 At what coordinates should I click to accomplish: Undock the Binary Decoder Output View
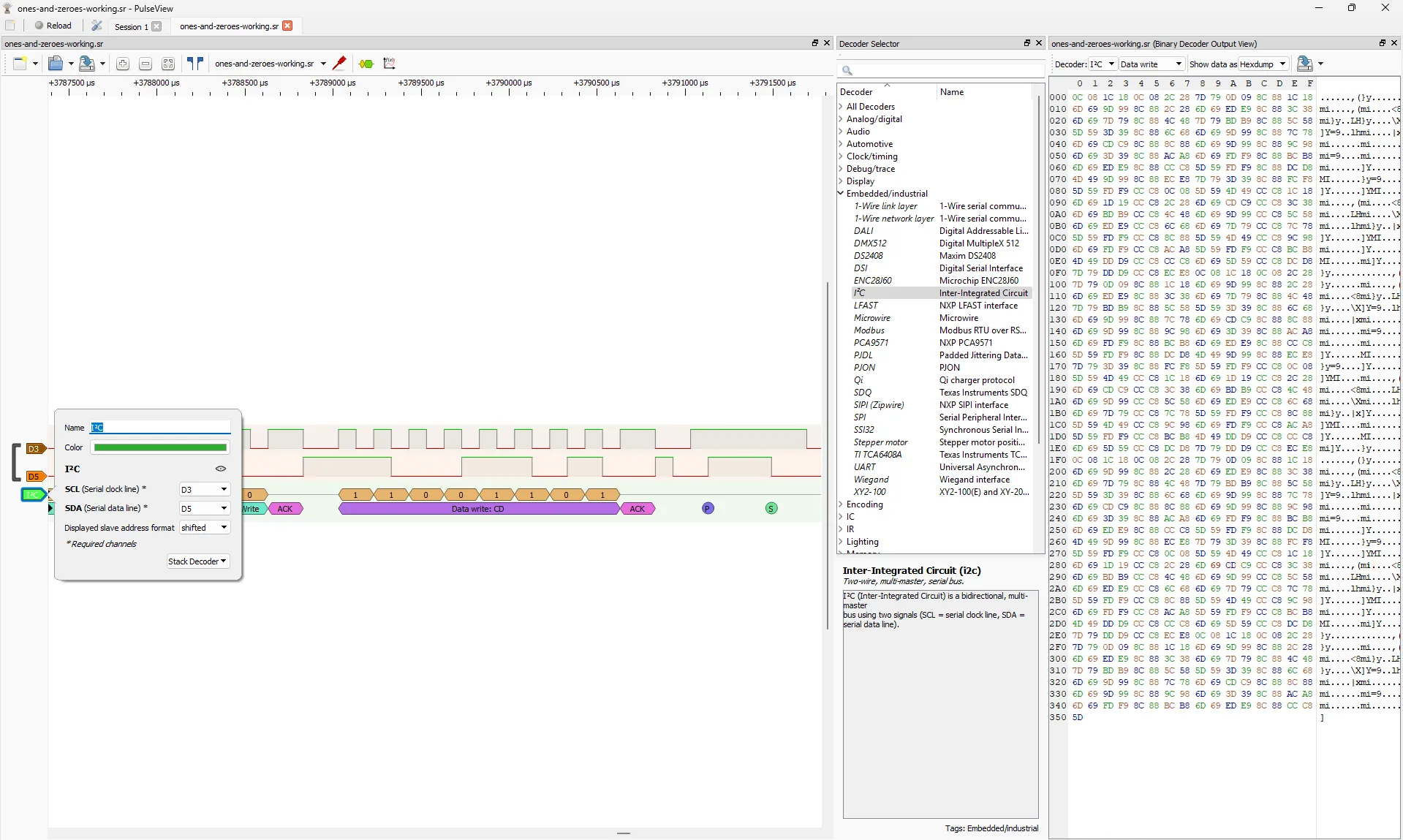pos(1382,43)
